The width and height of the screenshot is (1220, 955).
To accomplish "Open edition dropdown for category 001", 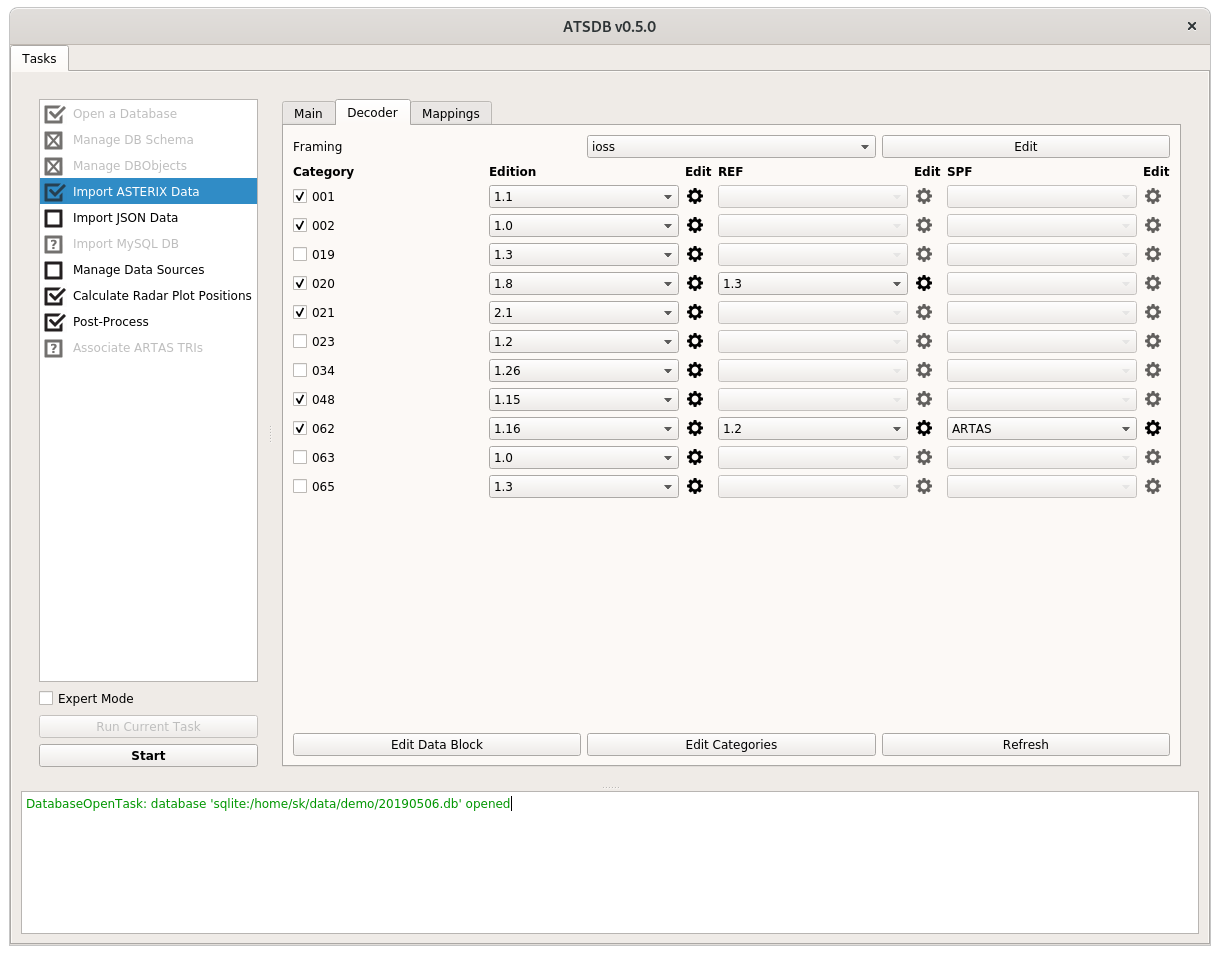I will pos(584,197).
